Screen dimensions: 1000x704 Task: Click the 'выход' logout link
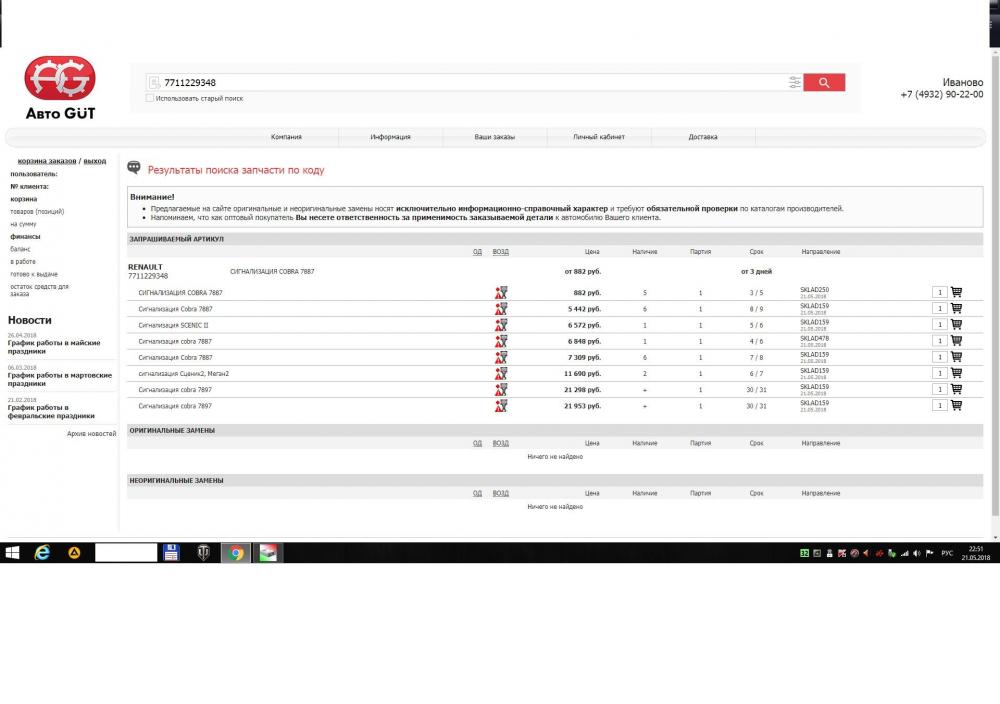click(x=95, y=161)
